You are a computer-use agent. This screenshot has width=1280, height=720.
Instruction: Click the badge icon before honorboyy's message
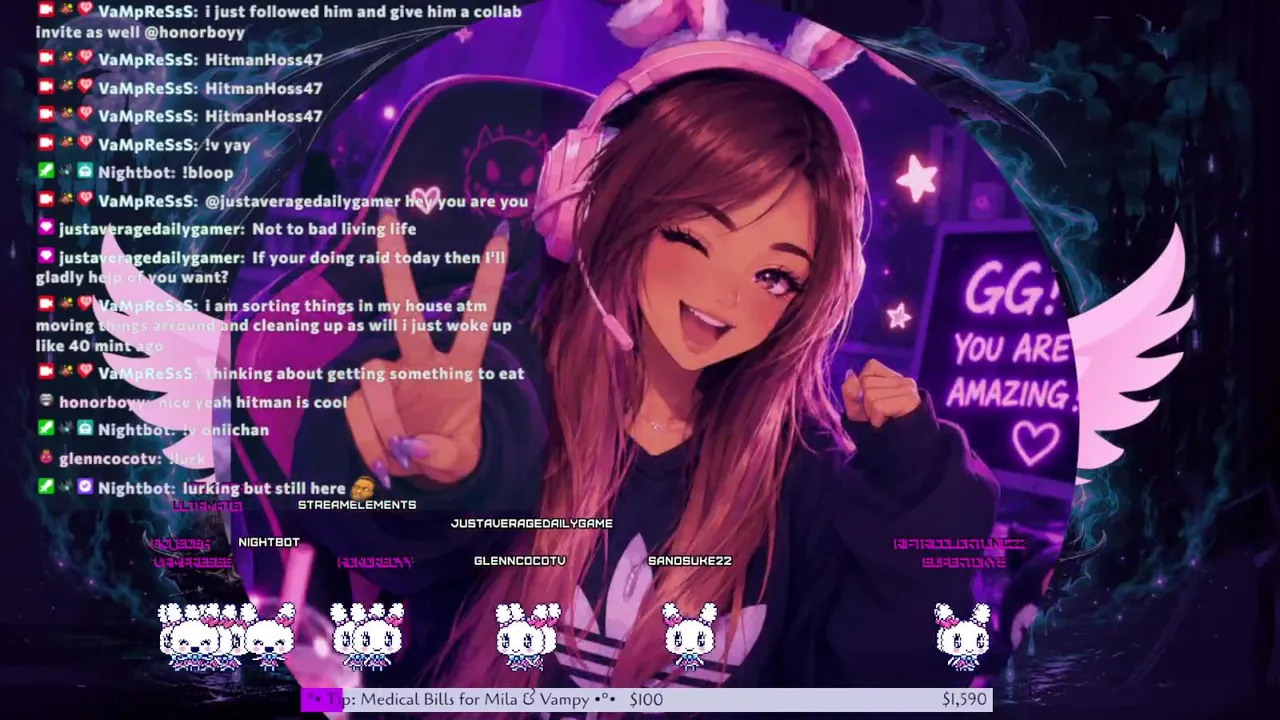45,401
